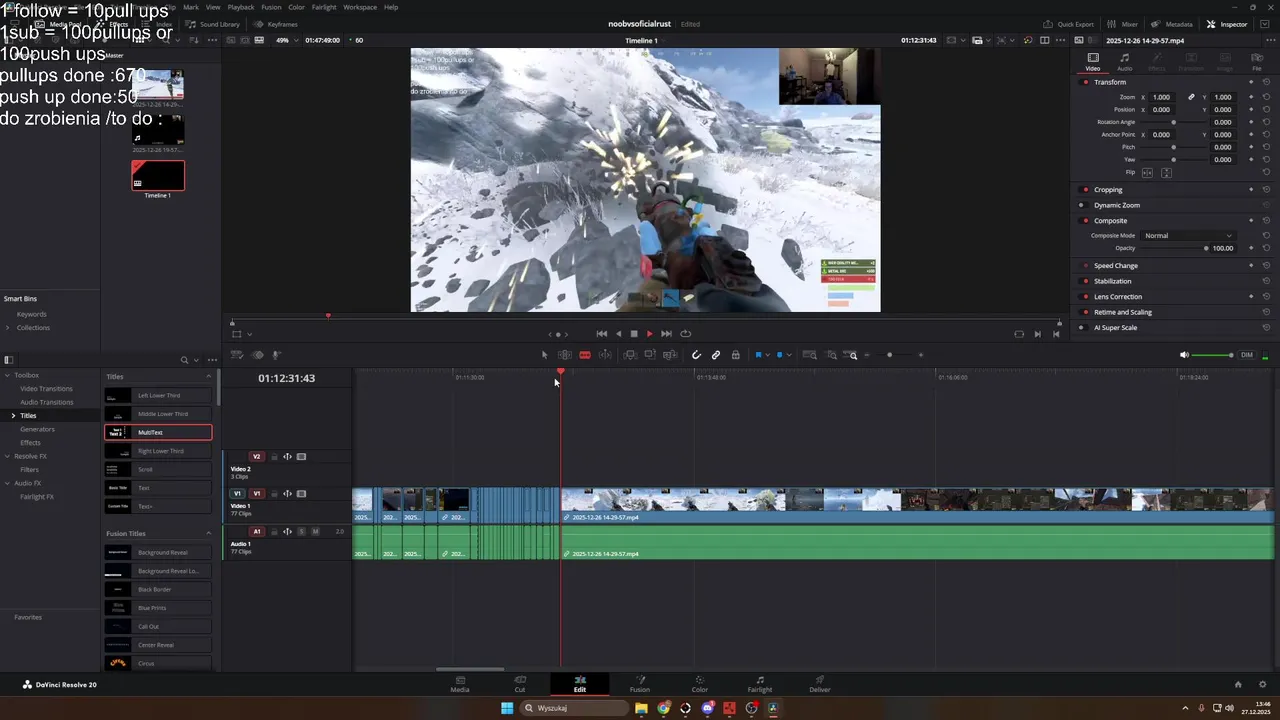
Task: Switch to File tab in Inspector
Action: coord(1257,62)
